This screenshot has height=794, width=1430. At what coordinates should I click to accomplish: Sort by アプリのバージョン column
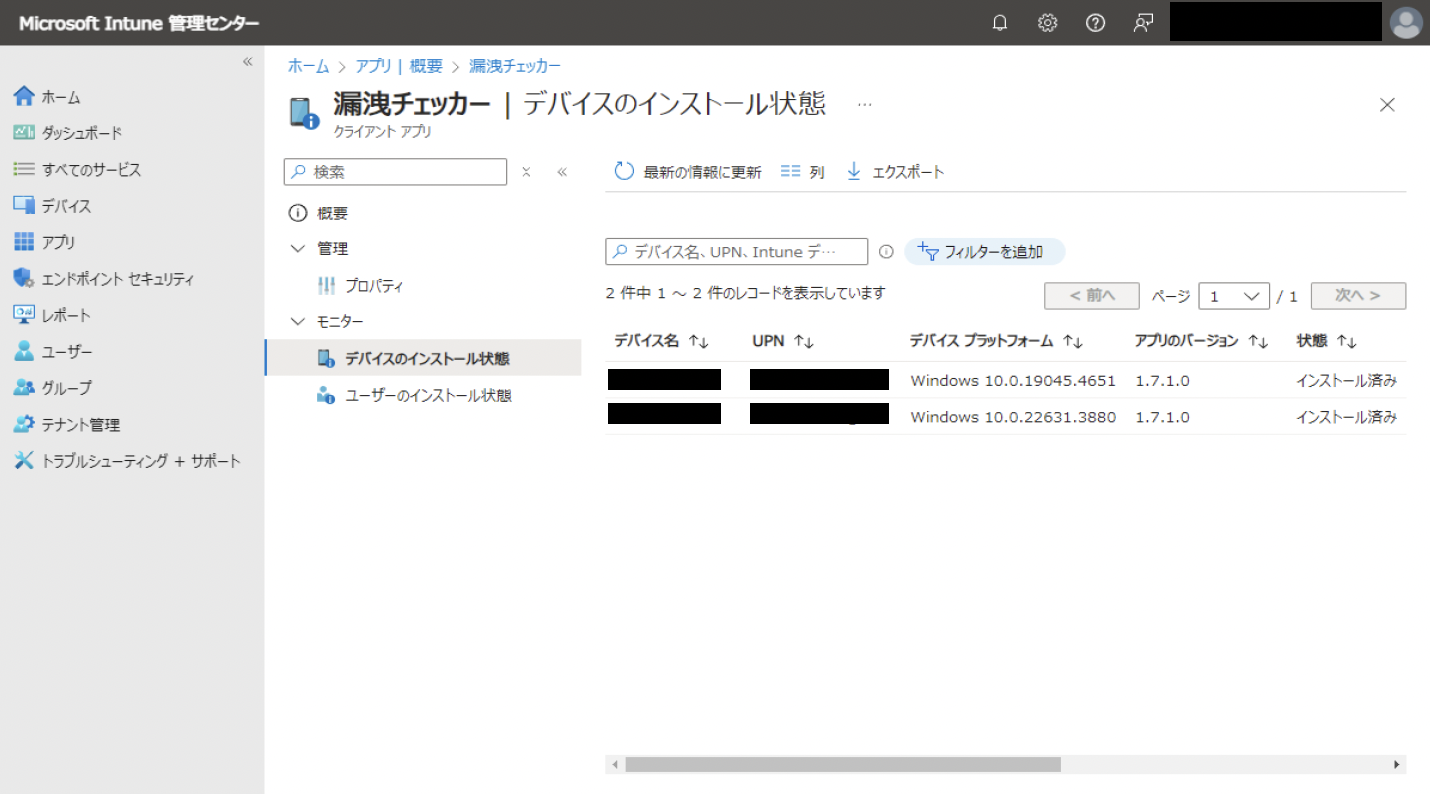click(1201, 341)
